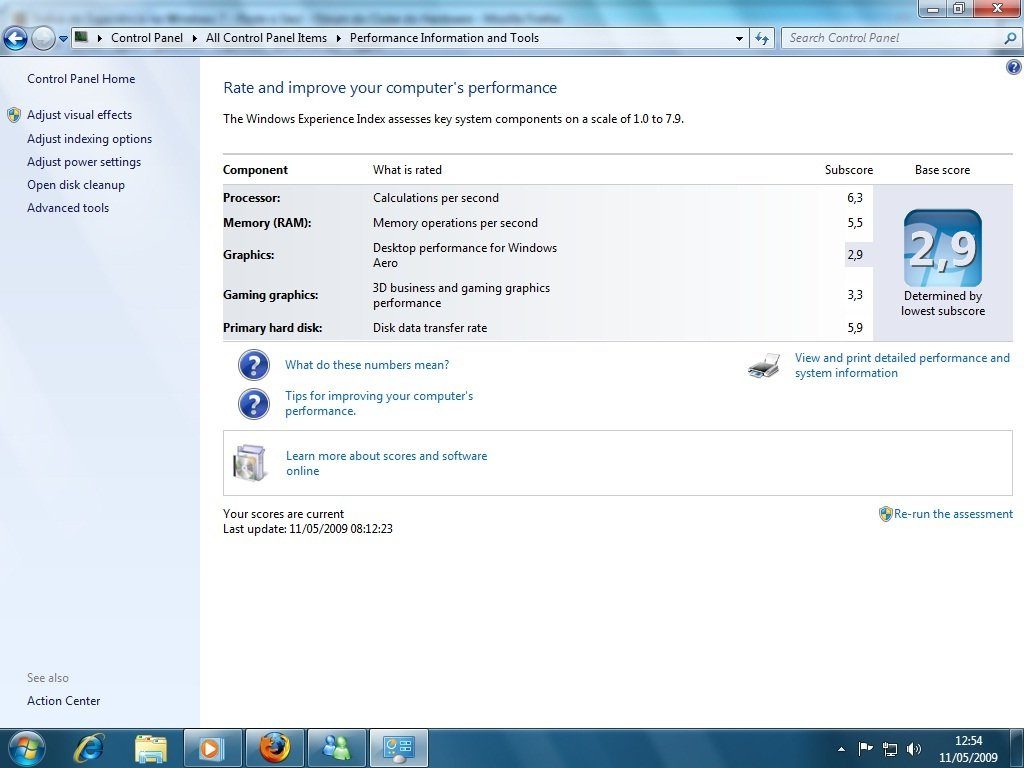This screenshot has height=768, width=1024.
Task: Open the volume speaker control
Action: coord(914,748)
